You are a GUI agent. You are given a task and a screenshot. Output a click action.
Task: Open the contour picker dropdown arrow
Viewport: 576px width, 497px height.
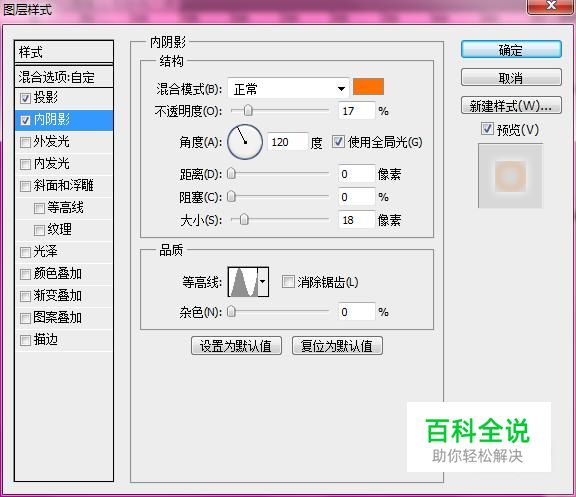(x=263, y=282)
